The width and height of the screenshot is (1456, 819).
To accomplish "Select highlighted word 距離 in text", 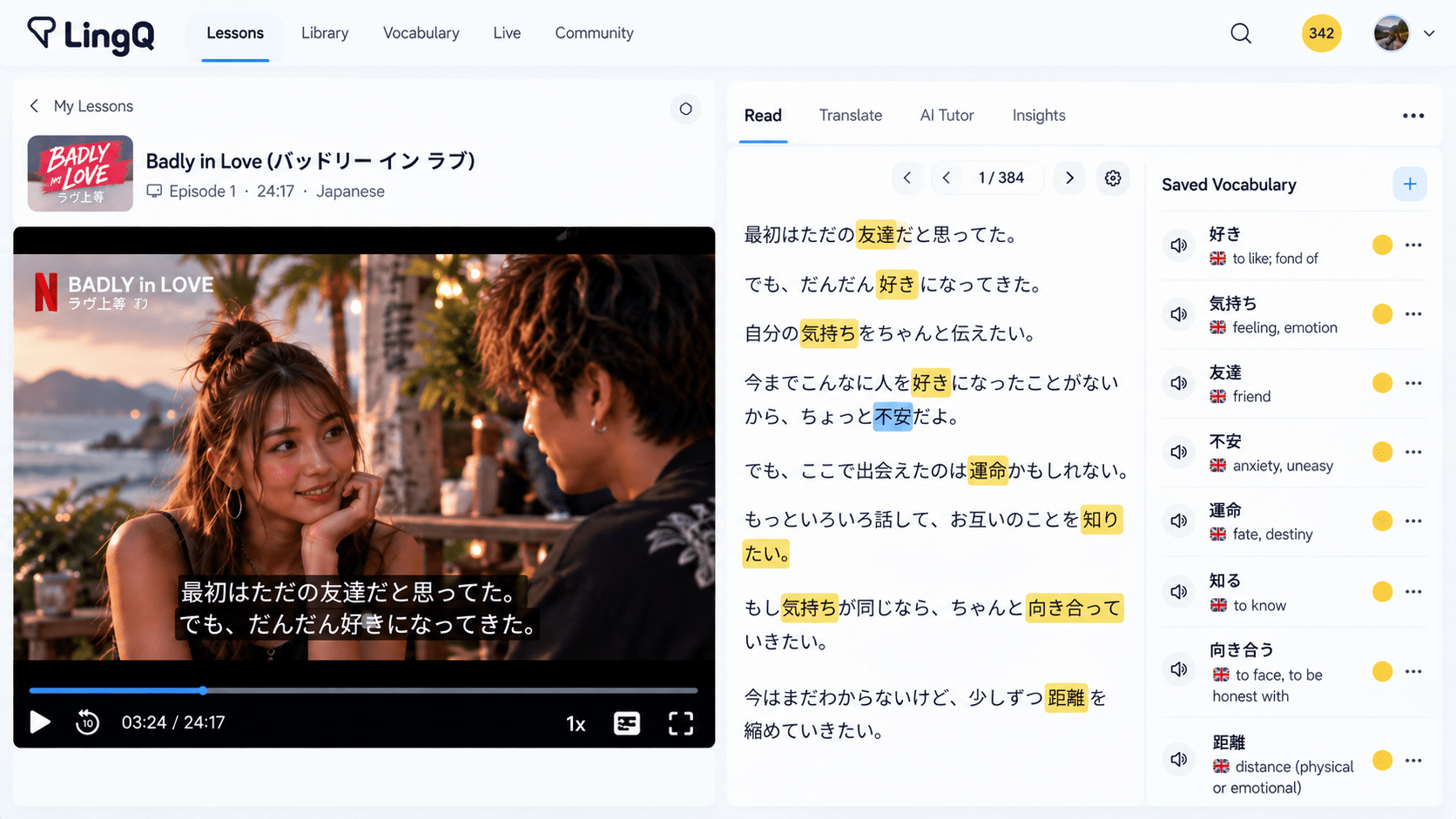I will coord(1066,698).
